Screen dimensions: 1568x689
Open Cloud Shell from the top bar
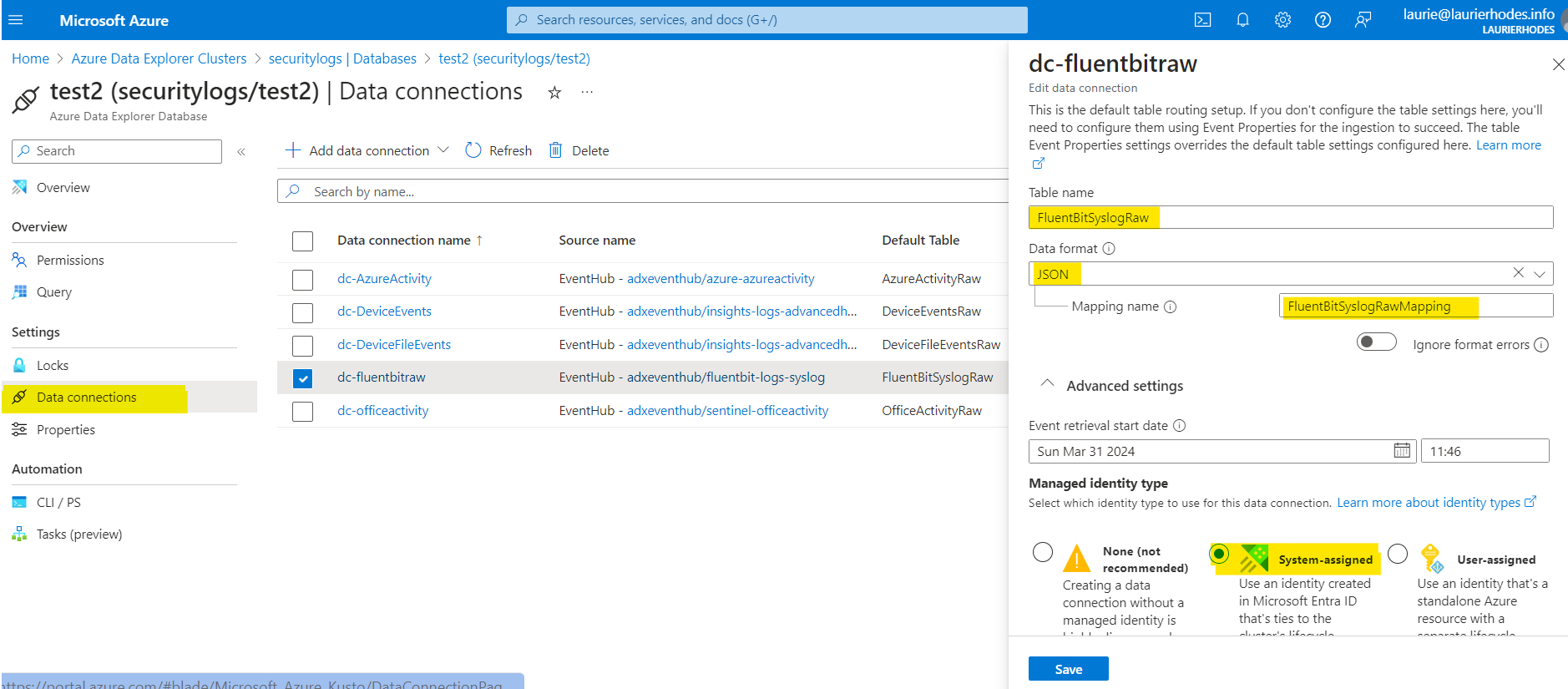[x=1202, y=20]
